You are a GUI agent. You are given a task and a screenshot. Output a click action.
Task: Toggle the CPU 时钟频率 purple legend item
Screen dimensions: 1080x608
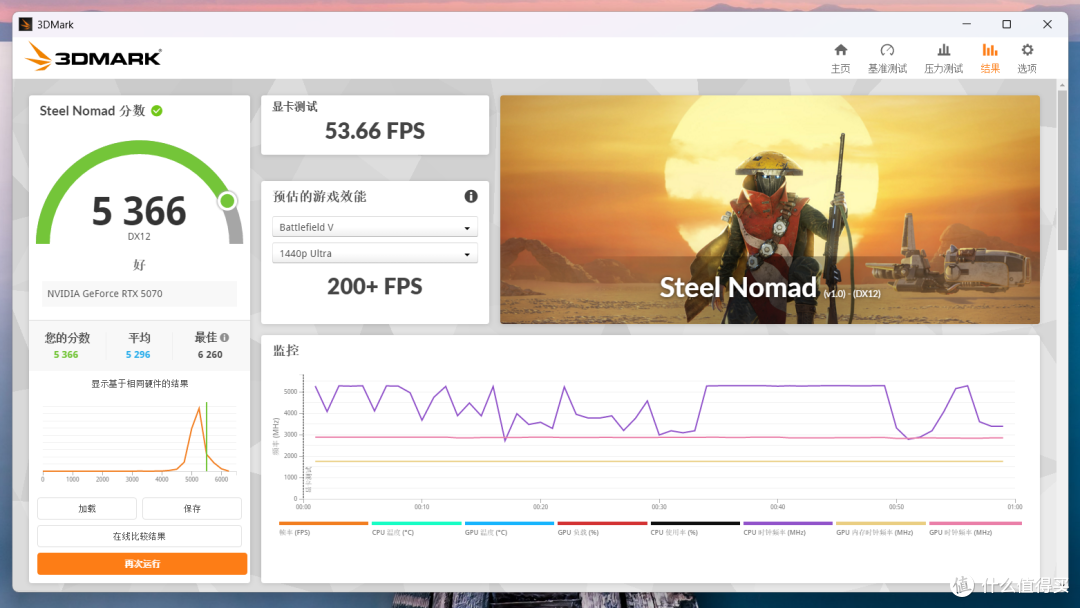pos(788,528)
